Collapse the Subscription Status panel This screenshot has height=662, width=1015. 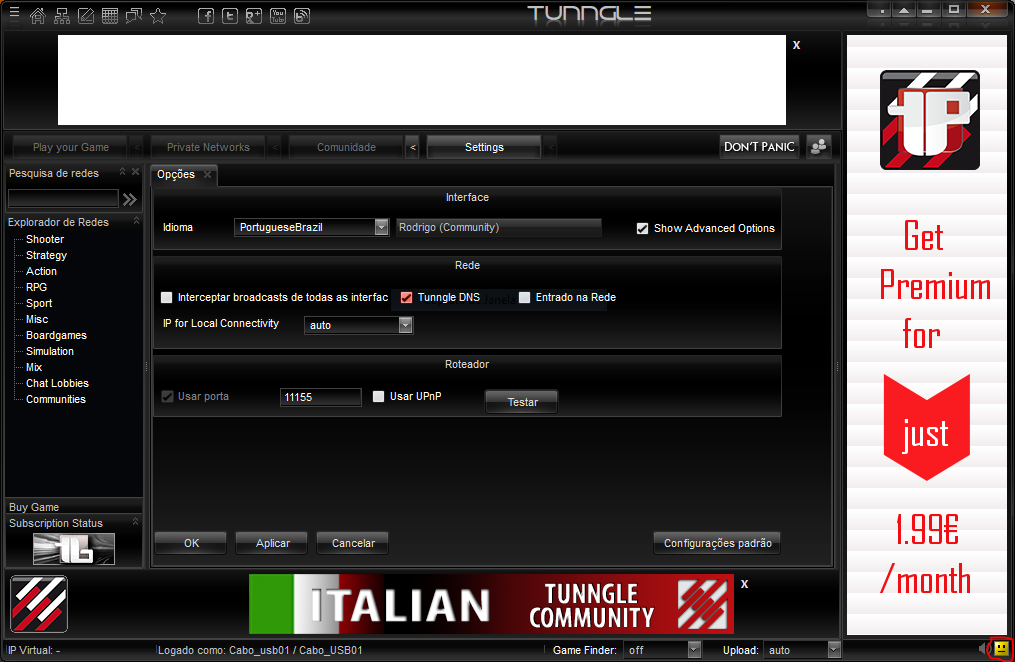[135, 521]
